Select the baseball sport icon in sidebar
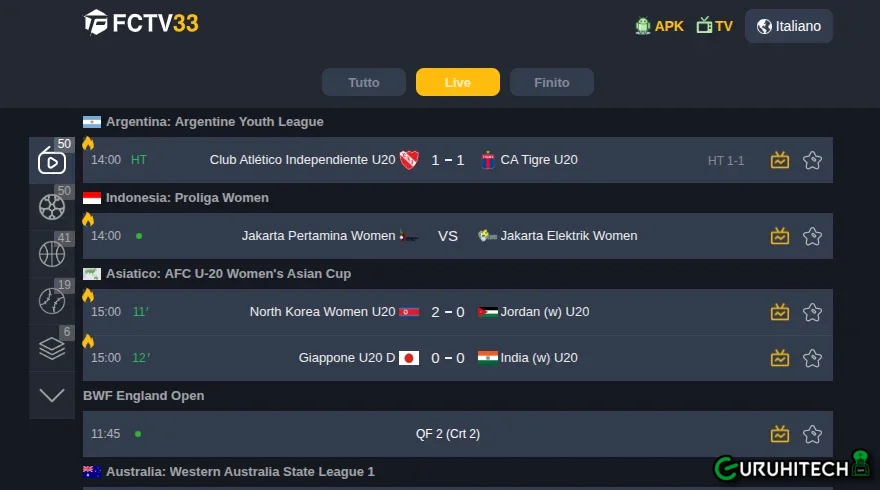880x490 pixels. [52, 301]
